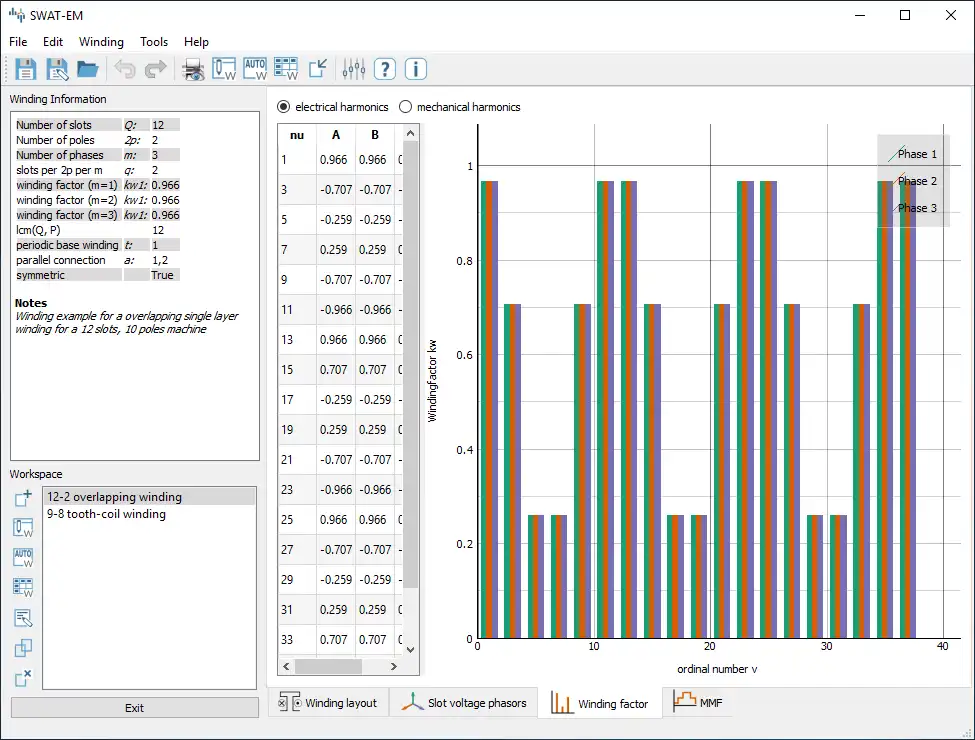Select the electrical harmonics radio button
975x740 pixels.
(284, 107)
